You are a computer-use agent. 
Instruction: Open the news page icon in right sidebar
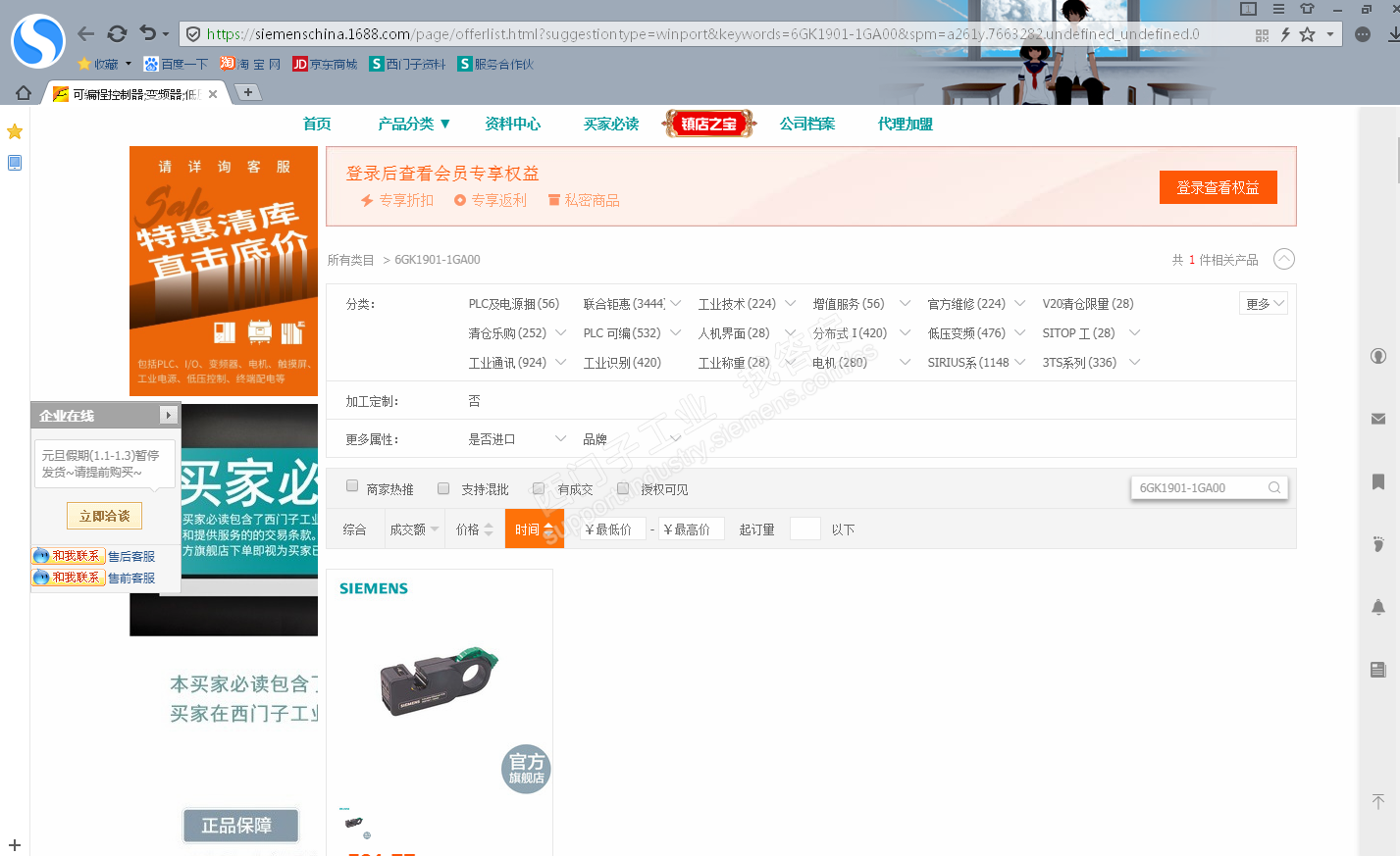[x=1378, y=670]
